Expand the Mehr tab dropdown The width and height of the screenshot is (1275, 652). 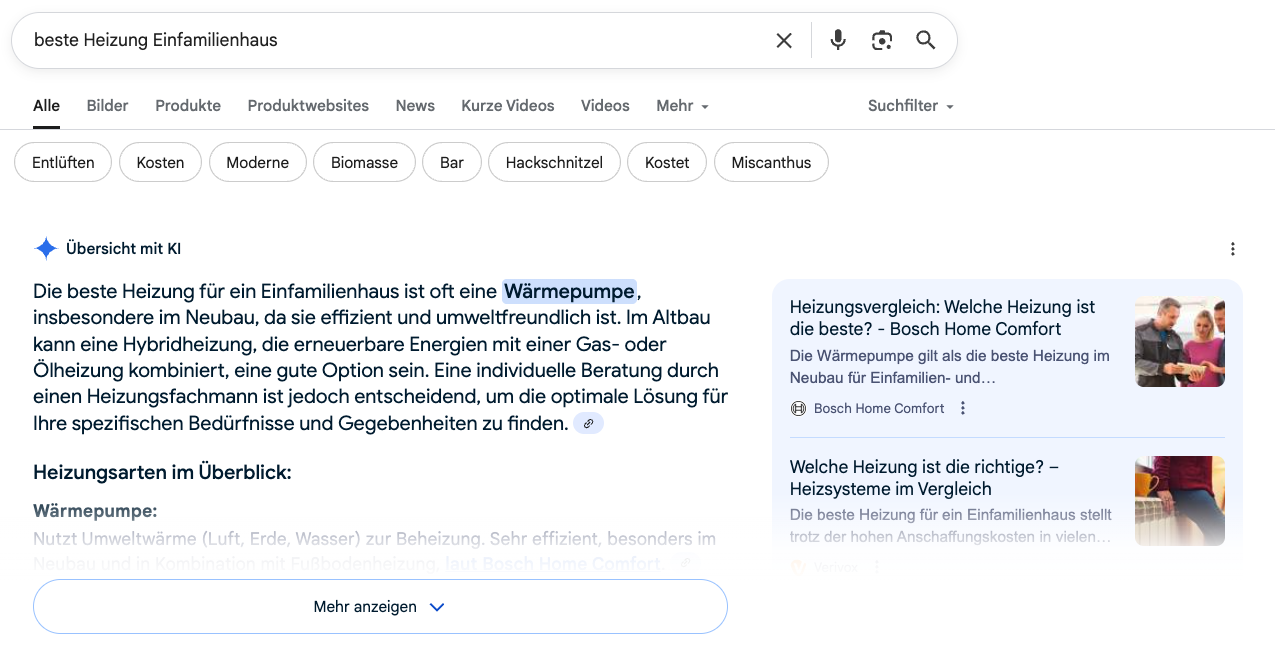[682, 106]
